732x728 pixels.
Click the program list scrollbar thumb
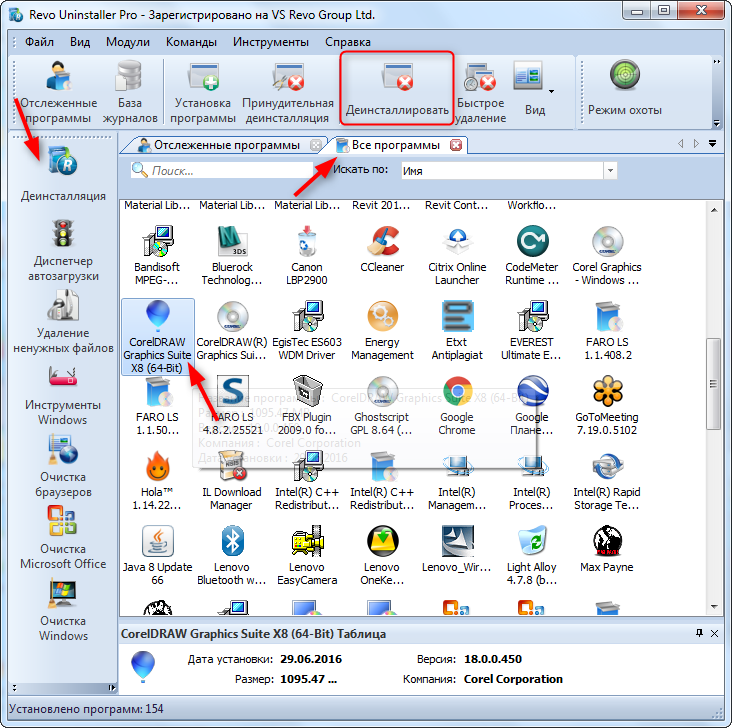click(713, 384)
